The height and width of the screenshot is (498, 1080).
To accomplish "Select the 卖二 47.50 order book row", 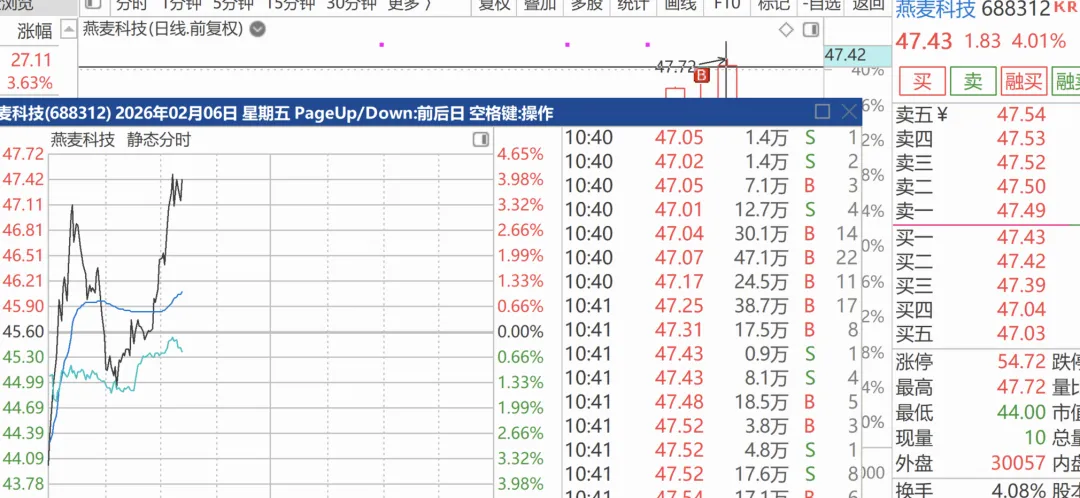I will 986,187.
